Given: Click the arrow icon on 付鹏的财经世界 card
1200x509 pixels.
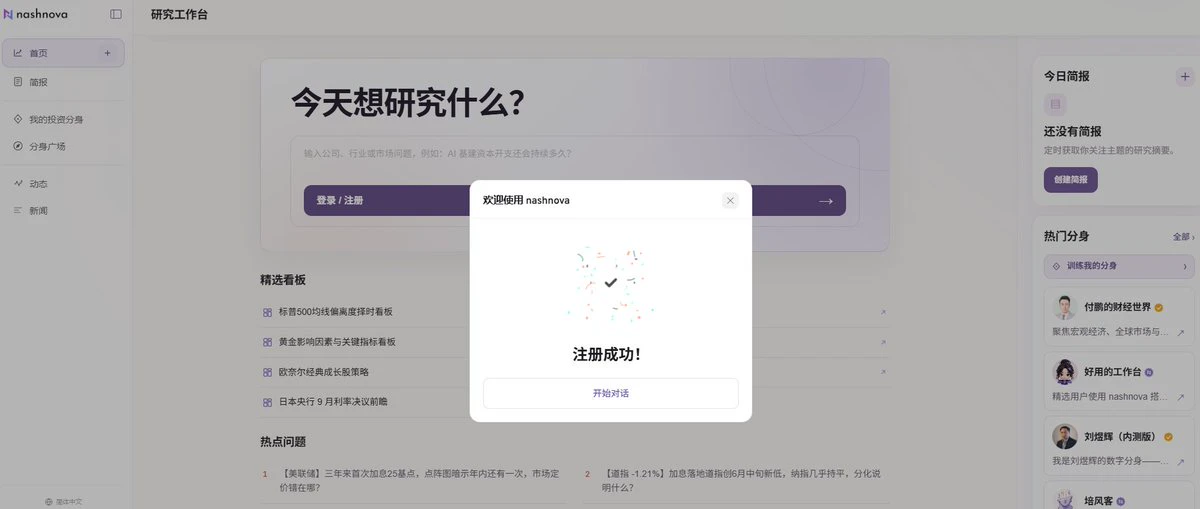Looking at the screenshot, I should point(1181,333).
